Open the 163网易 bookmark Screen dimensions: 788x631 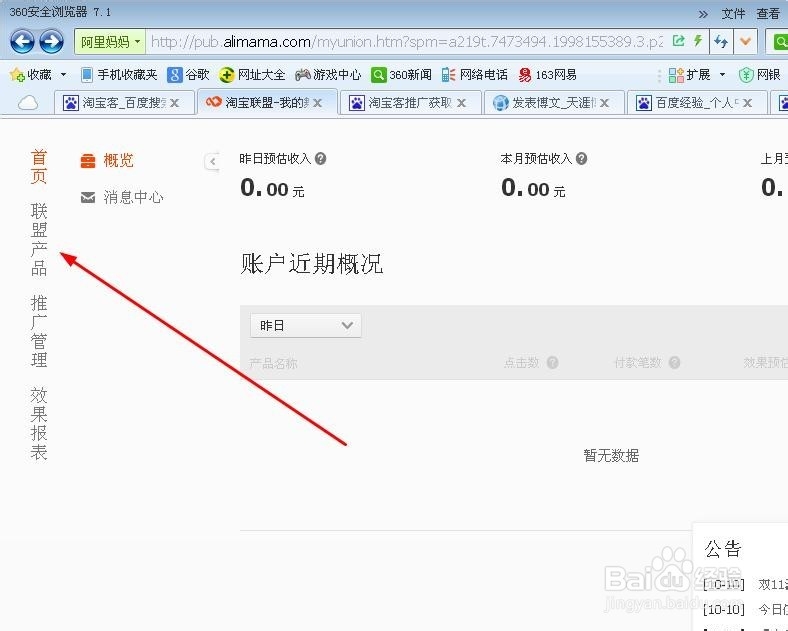click(547, 75)
